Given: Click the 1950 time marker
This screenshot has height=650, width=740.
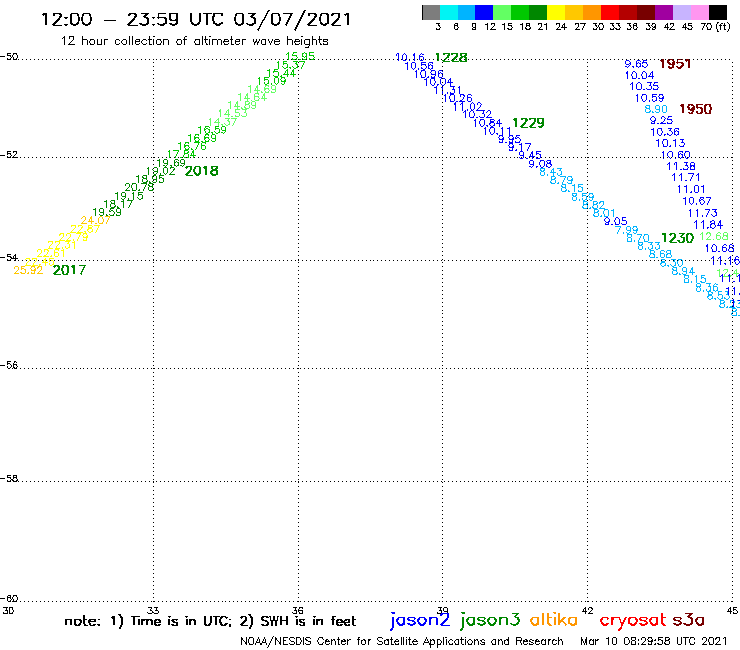Looking at the screenshot, I should point(695,109).
